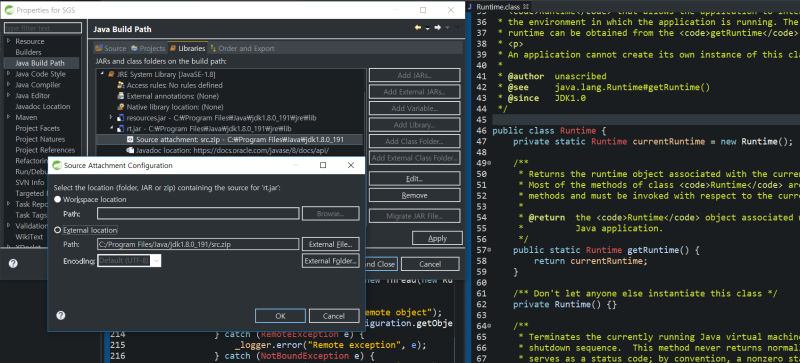
Task: Open the Encoding combo box
Action: point(130,261)
